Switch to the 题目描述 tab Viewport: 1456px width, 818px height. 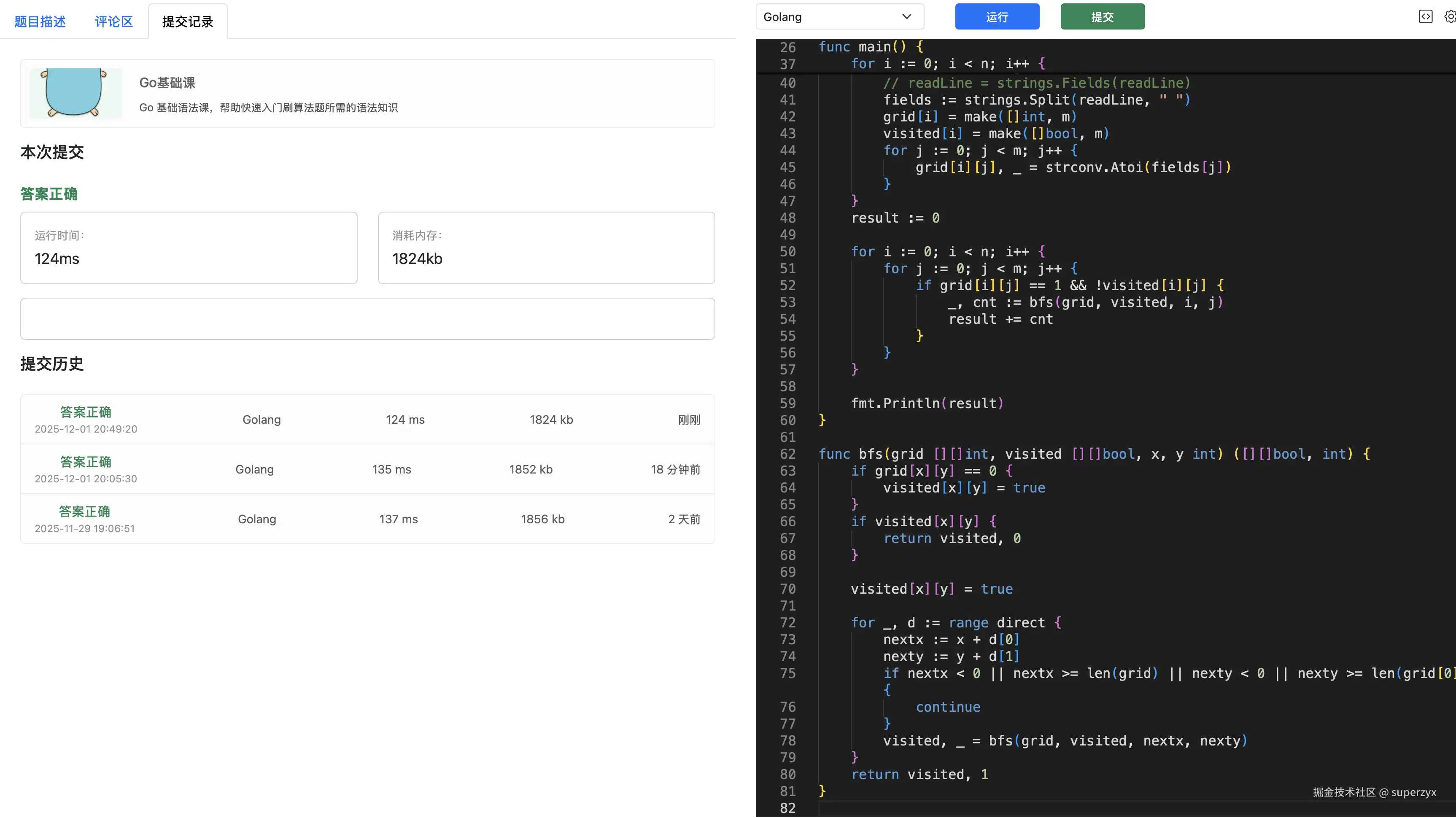point(40,22)
